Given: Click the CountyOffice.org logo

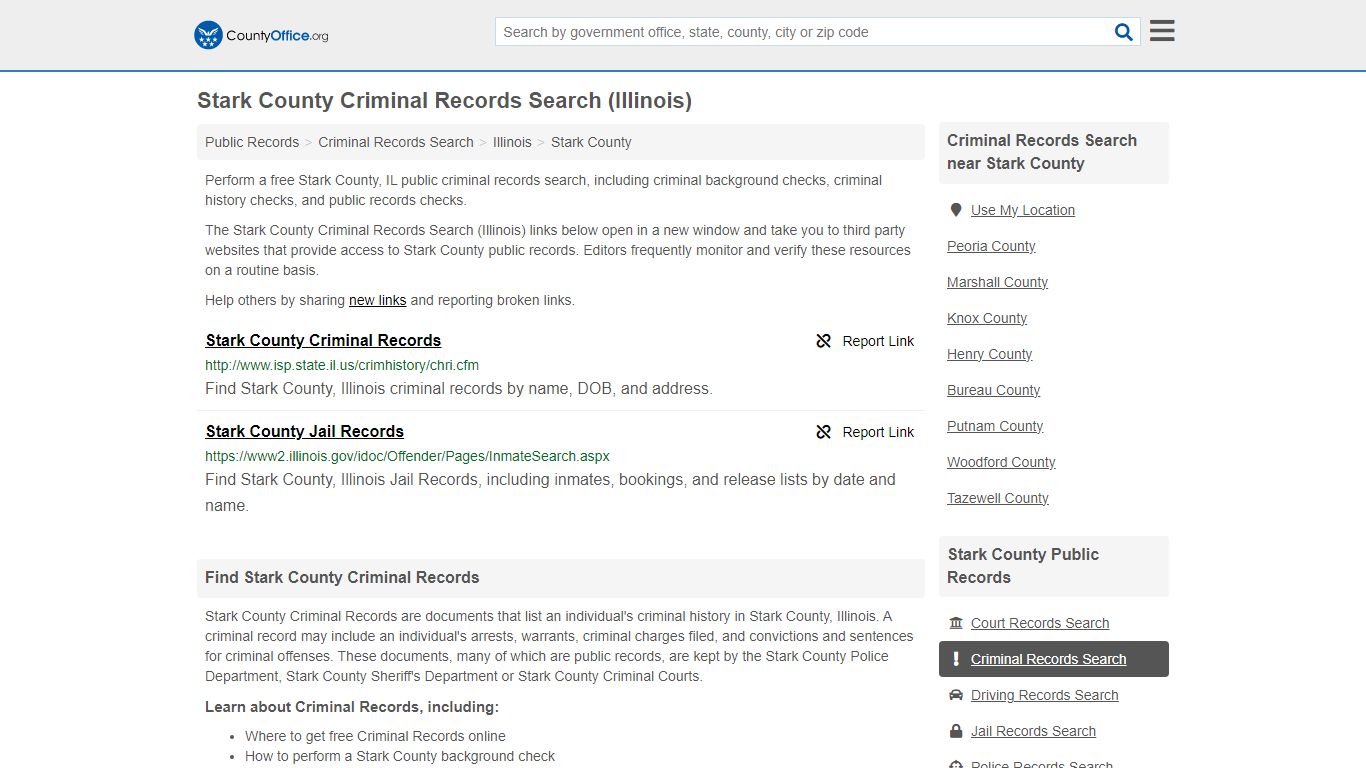Looking at the screenshot, I should pos(261,35).
